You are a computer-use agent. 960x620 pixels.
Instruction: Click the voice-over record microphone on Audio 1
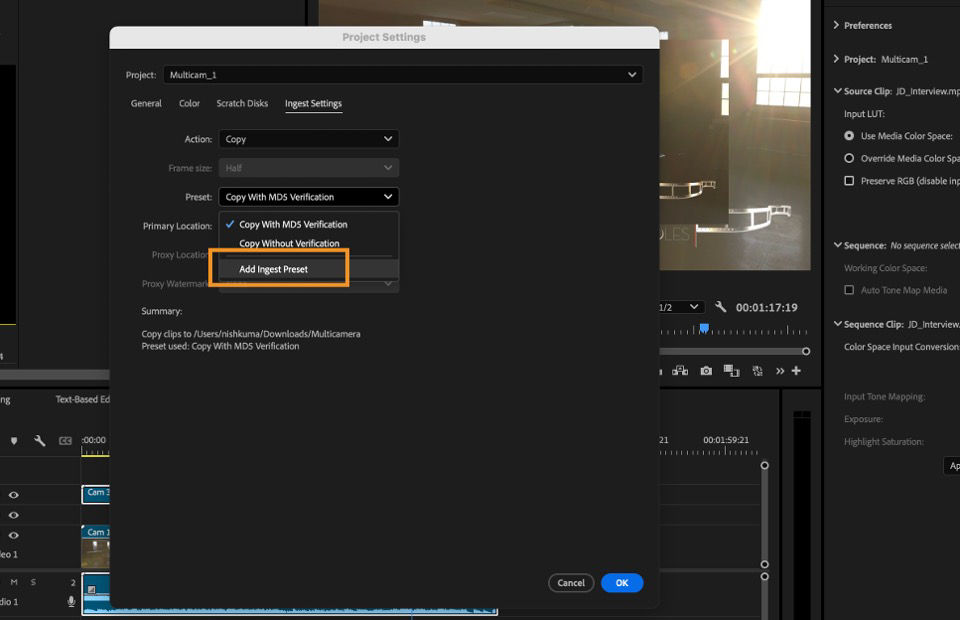pyautogui.click(x=72, y=601)
